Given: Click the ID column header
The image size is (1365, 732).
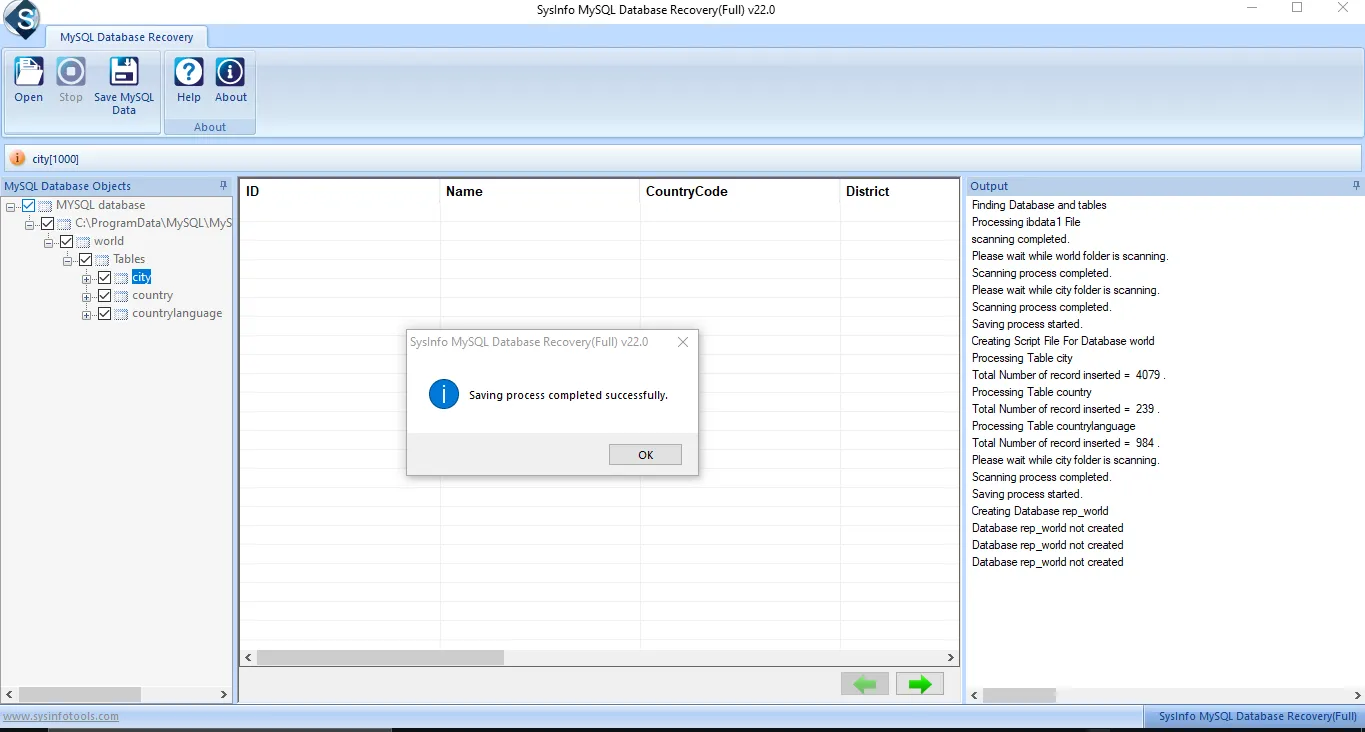Looking at the screenshot, I should pos(340,191).
